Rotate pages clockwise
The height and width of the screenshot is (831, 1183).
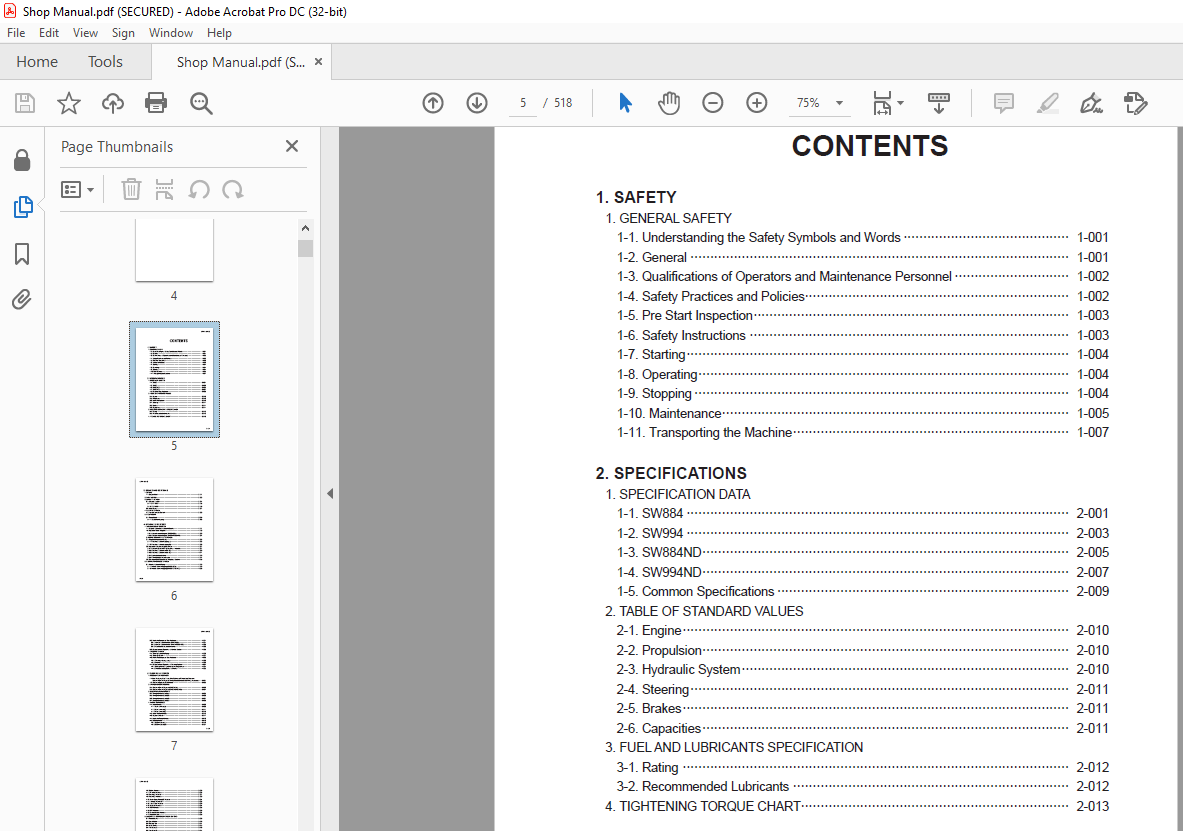click(x=232, y=189)
